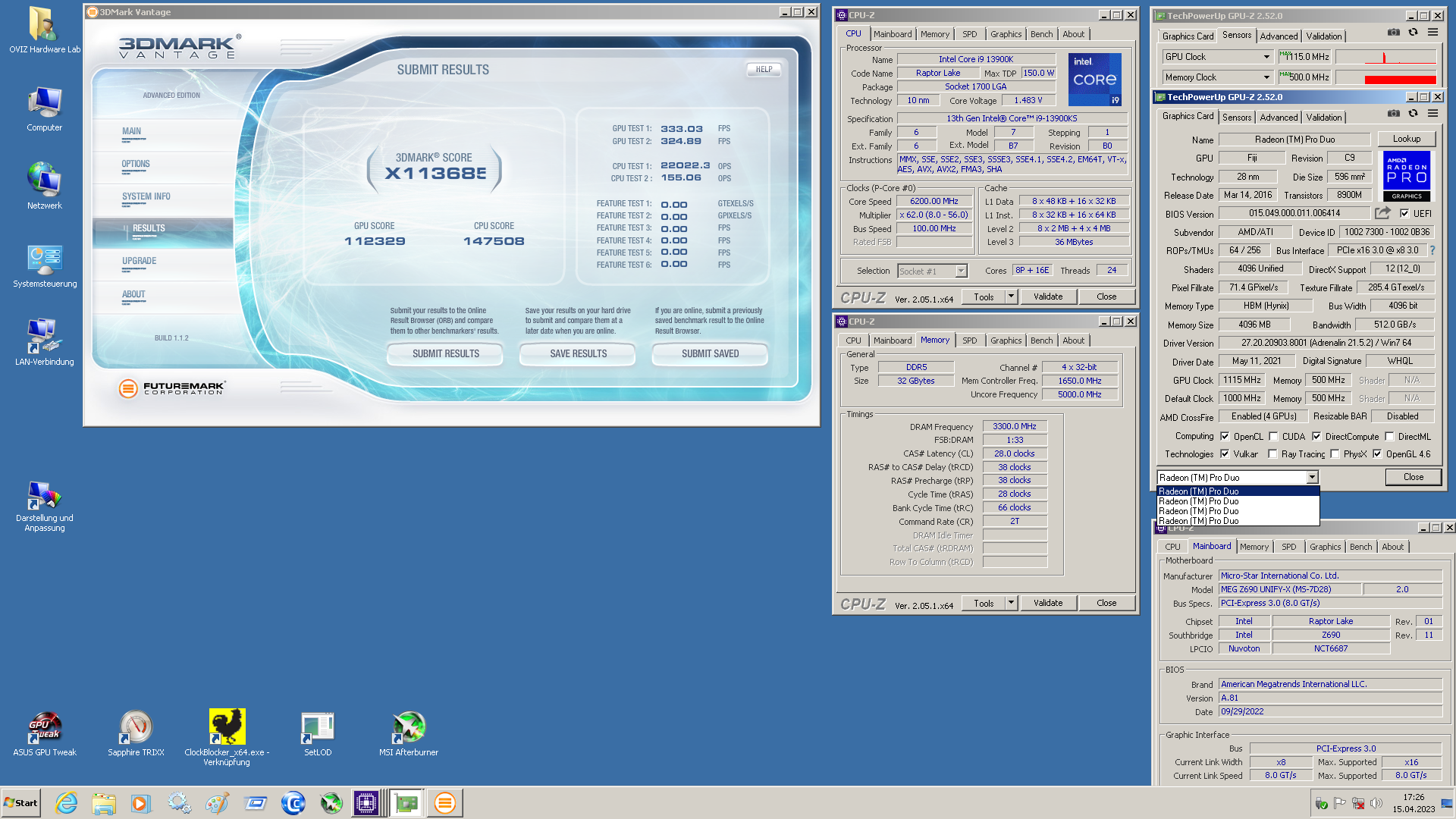
Task: Click SAVE RESULTS button in 3DMark Vantage
Action: (578, 354)
